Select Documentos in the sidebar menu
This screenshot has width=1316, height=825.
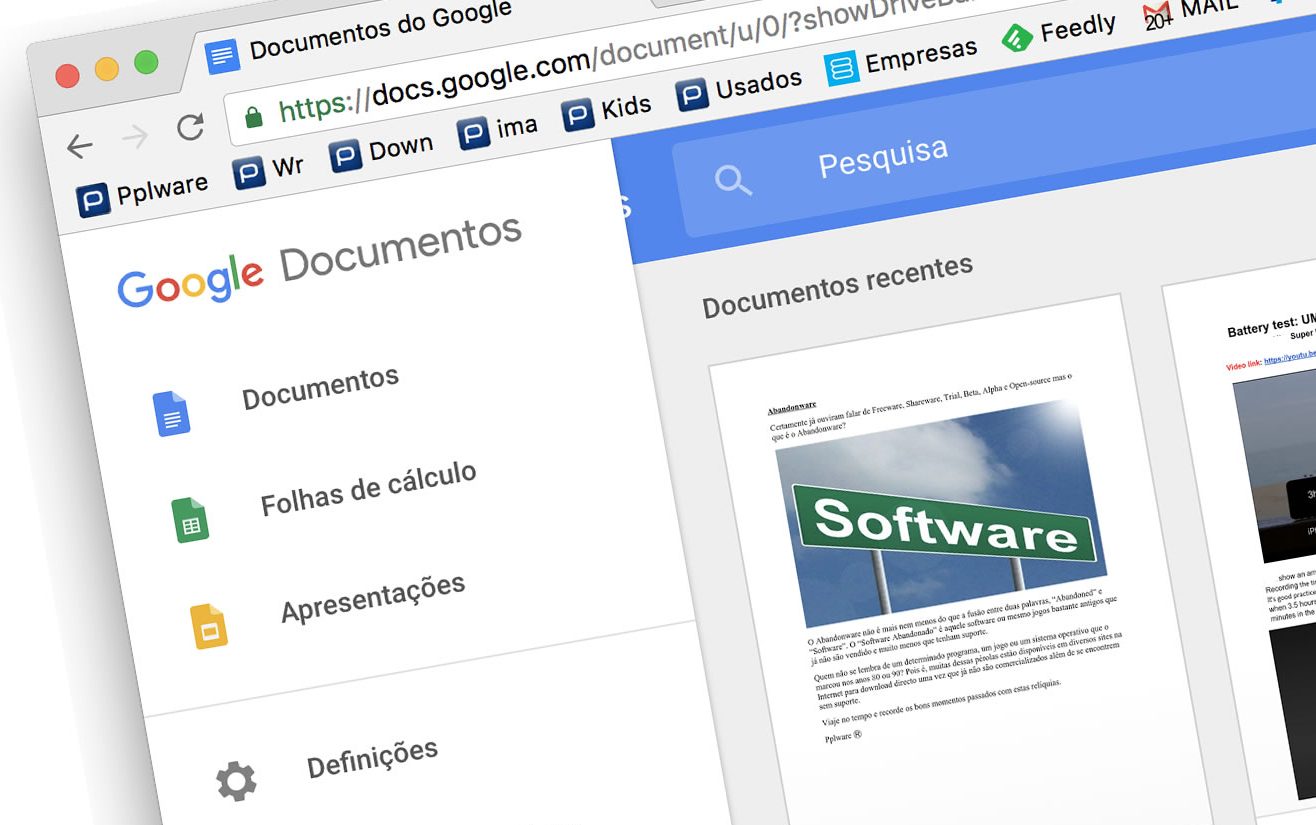point(320,388)
